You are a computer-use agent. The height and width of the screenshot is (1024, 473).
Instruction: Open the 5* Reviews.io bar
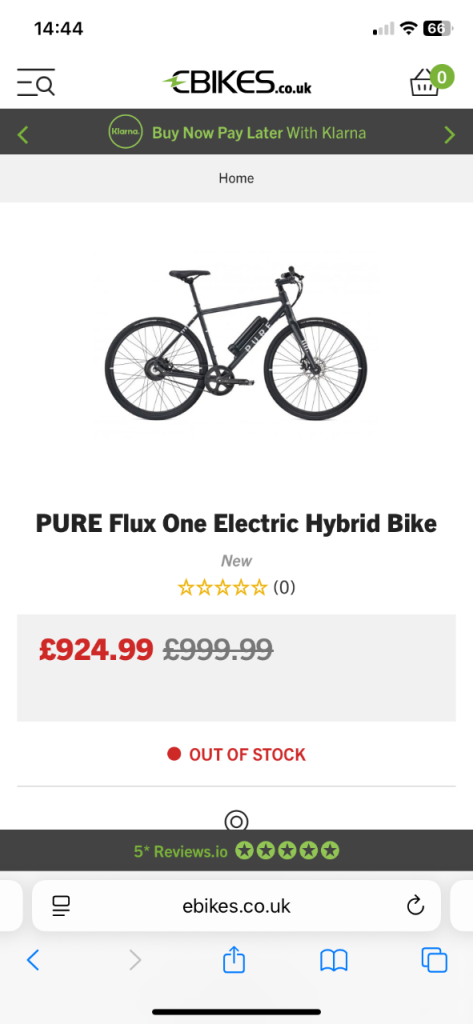pos(236,850)
